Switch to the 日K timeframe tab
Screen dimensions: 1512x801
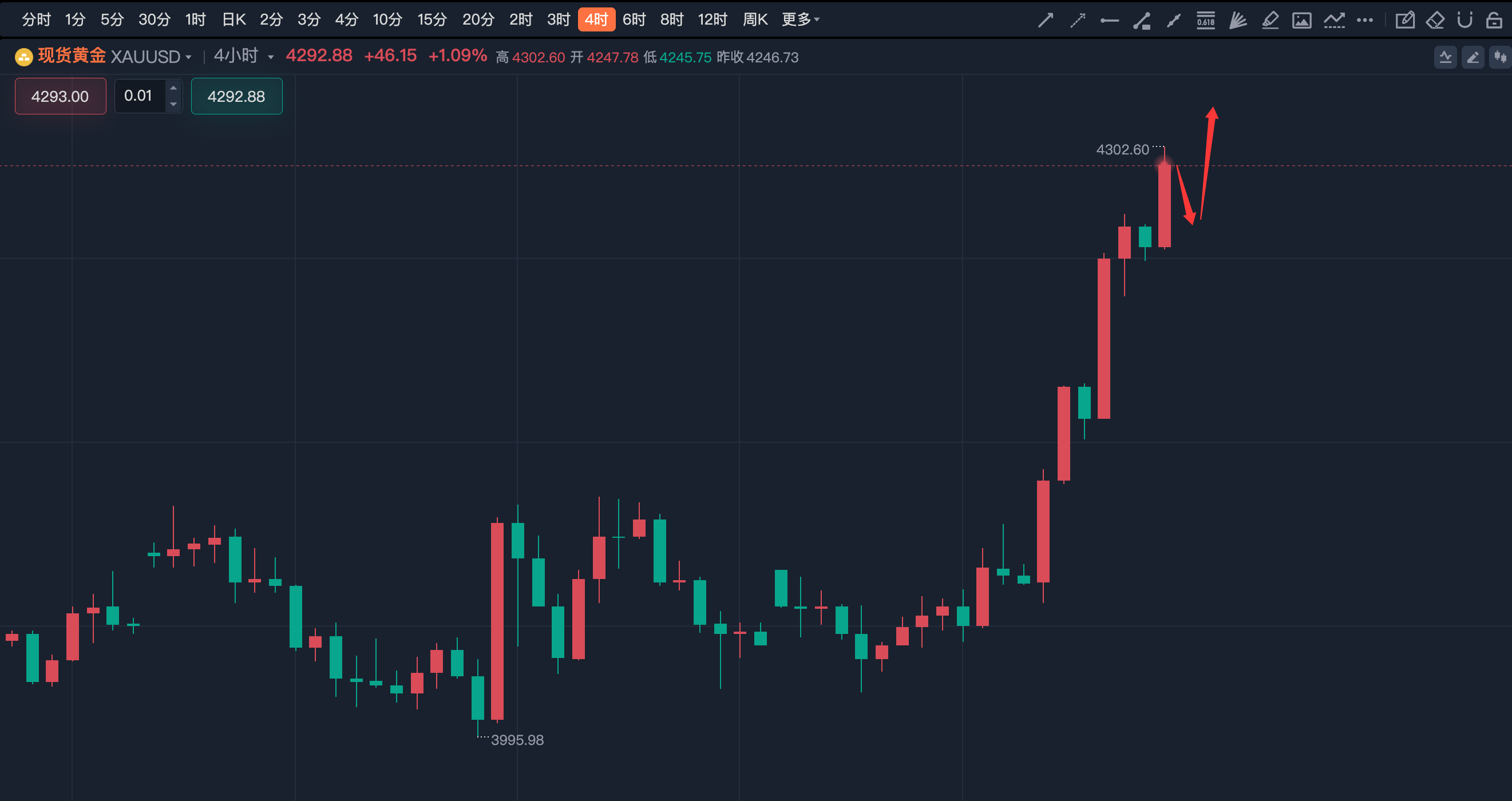[x=233, y=19]
